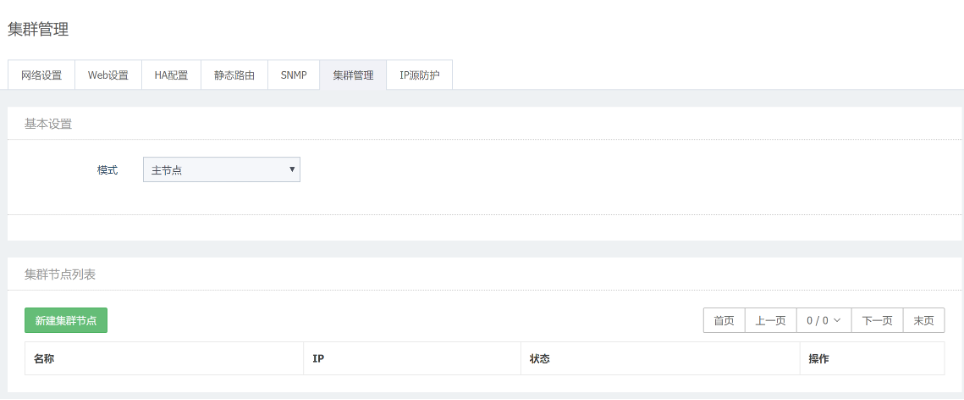Expand the 0 / 0 page selector

[x=824, y=320]
